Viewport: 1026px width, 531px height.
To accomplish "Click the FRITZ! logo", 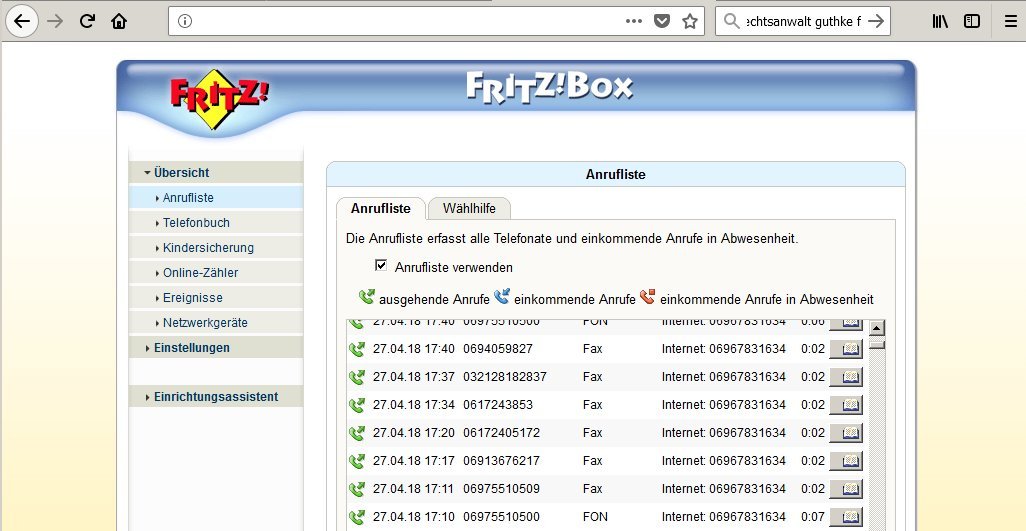I will (219, 99).
